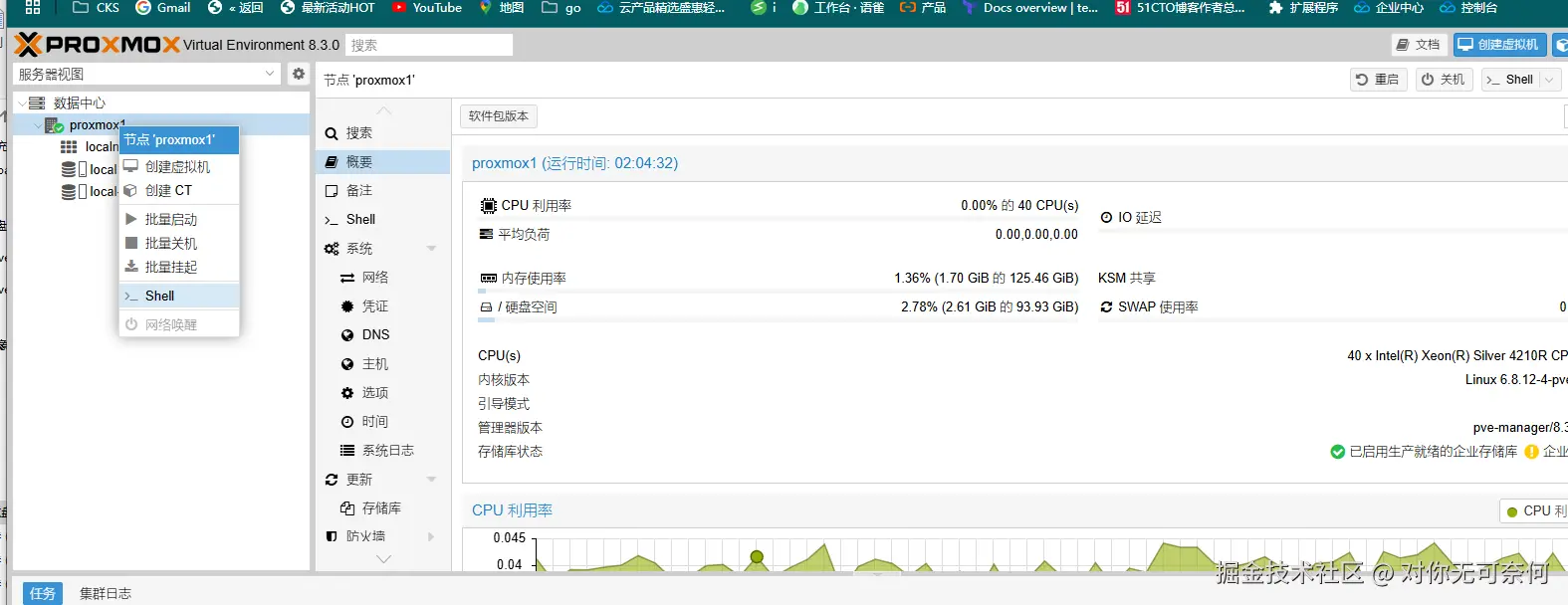Click the 内存使用率 progress bar
This screenshot has height=605, width=1568.
779,292
